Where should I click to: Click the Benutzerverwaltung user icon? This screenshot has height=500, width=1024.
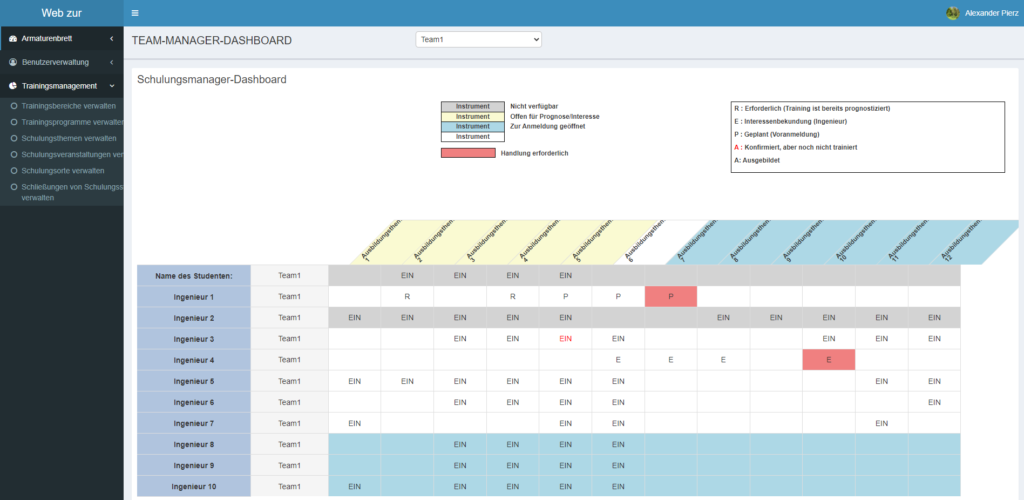(x=13, y=63)
